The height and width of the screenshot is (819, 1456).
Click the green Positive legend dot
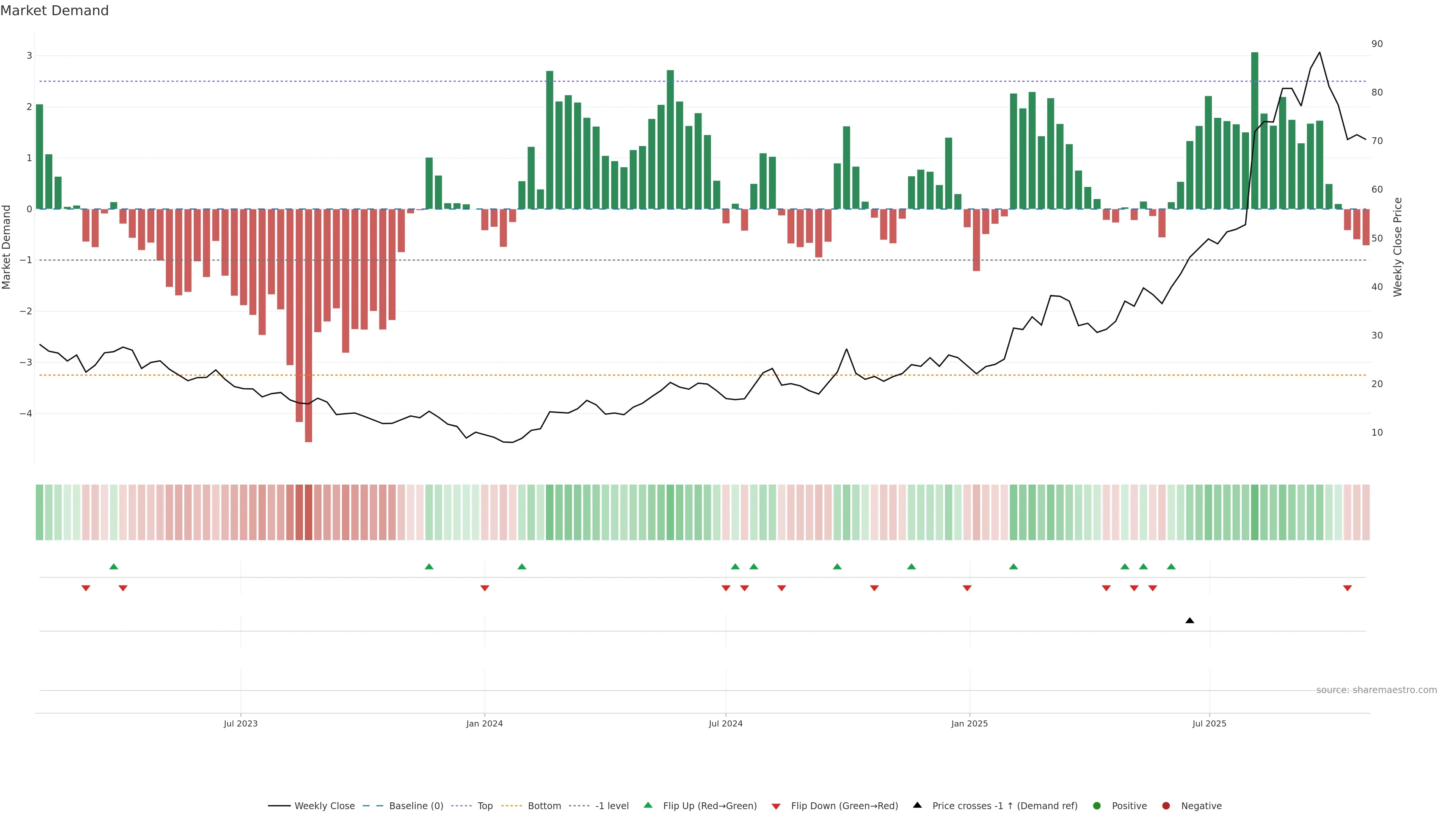pos(1097,805)
